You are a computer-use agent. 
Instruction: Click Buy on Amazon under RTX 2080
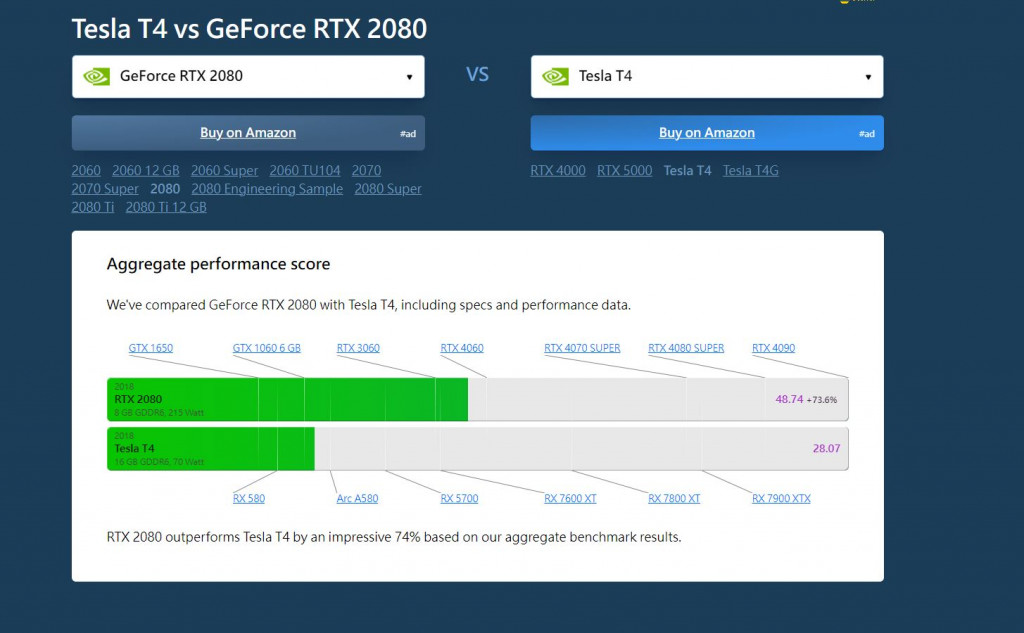pyautogui.click(x=248, y=133)
